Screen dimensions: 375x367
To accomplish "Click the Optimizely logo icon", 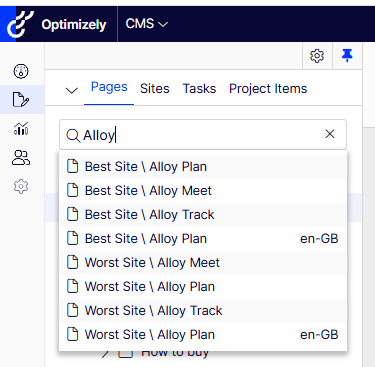I will coord(20,24).
